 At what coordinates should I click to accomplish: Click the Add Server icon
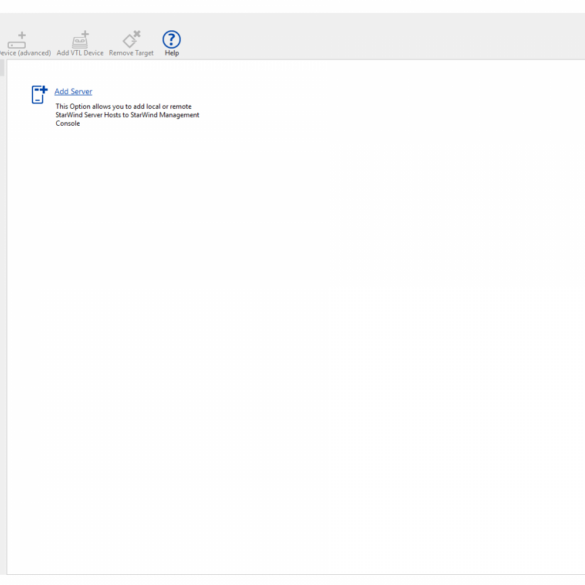click(39, 94)
